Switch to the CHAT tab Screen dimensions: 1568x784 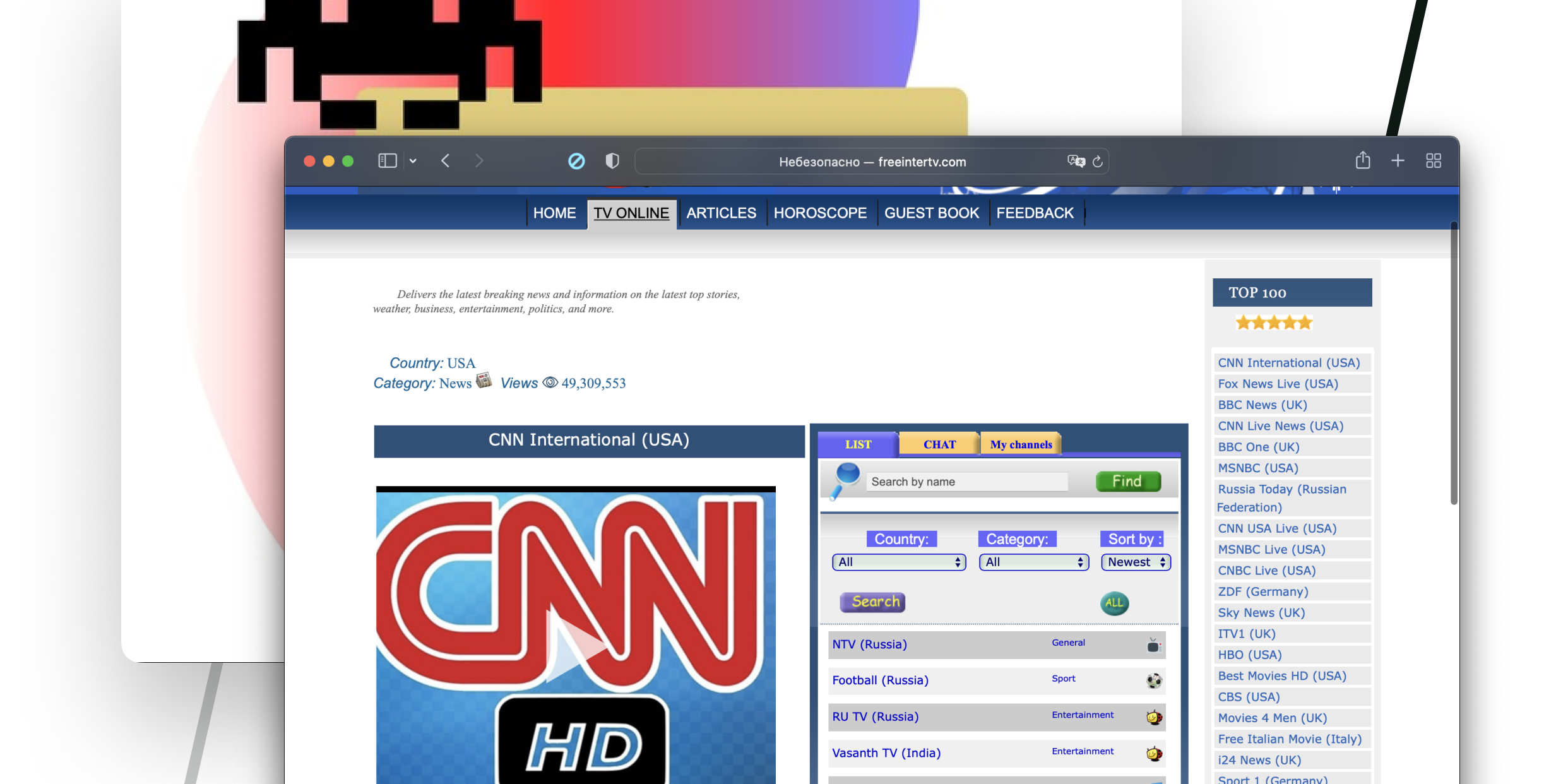click(x=939, y=444)
